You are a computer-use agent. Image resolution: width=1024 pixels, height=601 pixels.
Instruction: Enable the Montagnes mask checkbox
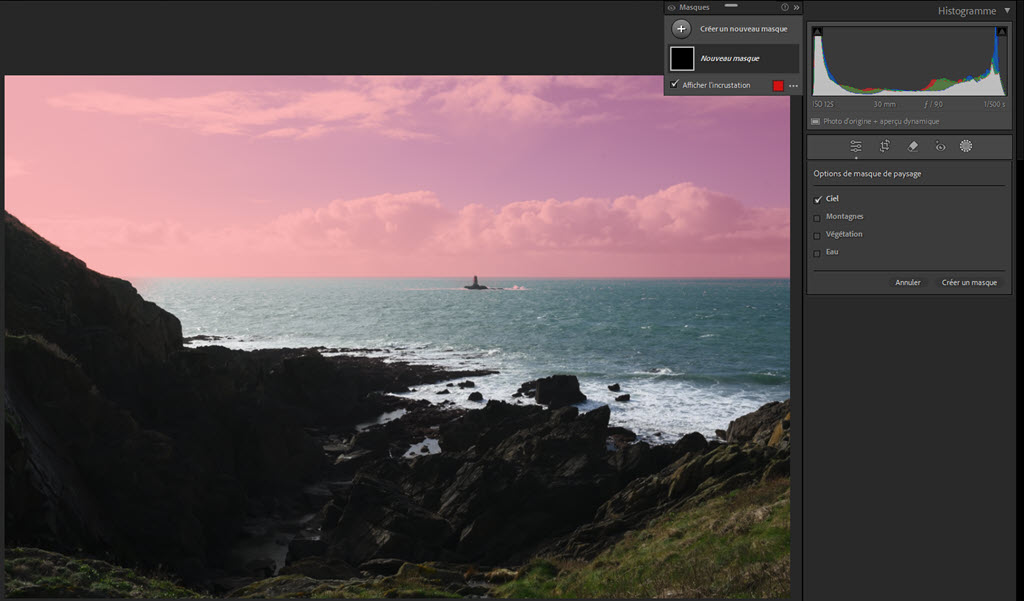pyautogui.click(x=817, y=217)
